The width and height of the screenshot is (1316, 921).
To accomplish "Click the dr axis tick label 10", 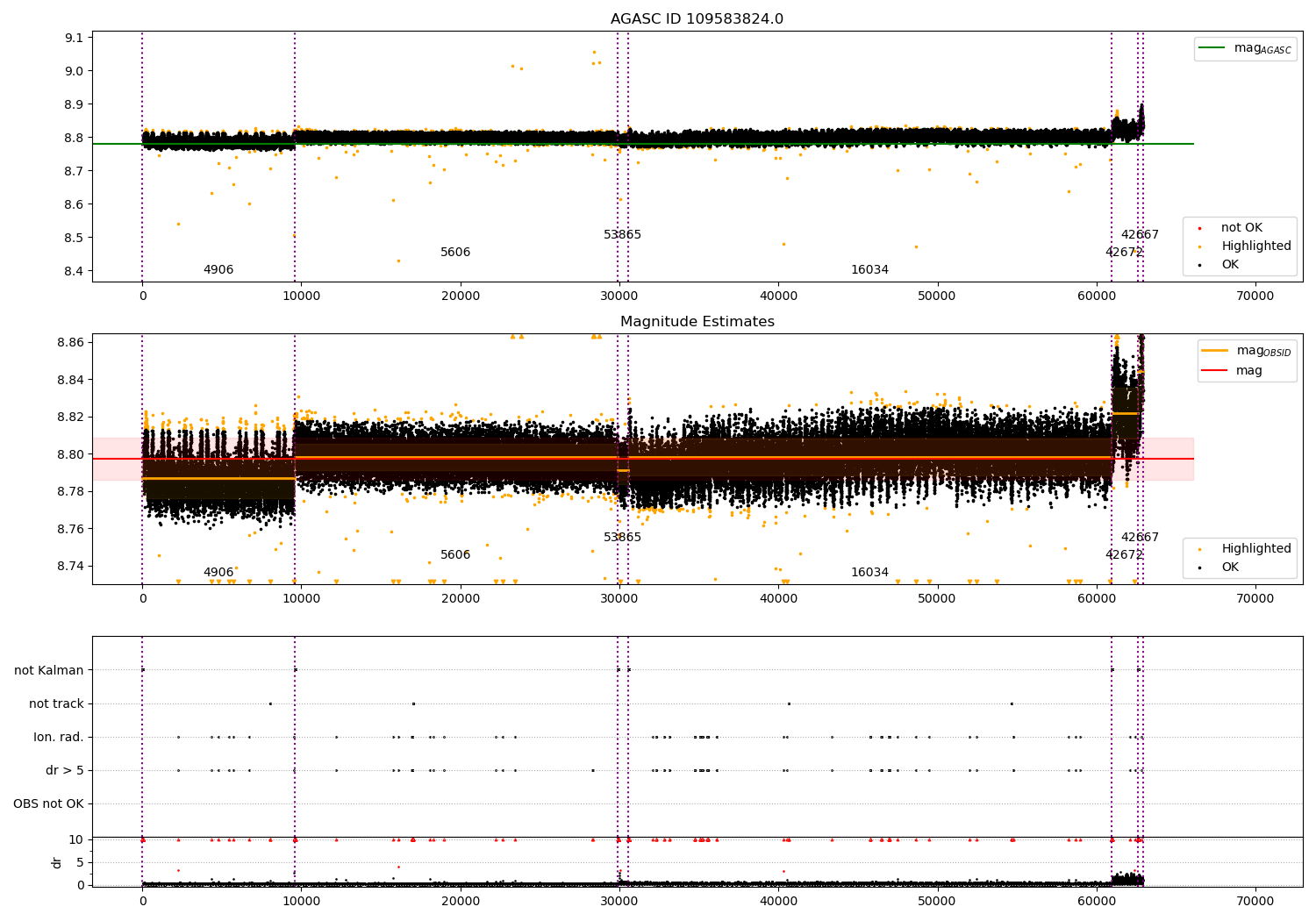I will click(76, 839).
